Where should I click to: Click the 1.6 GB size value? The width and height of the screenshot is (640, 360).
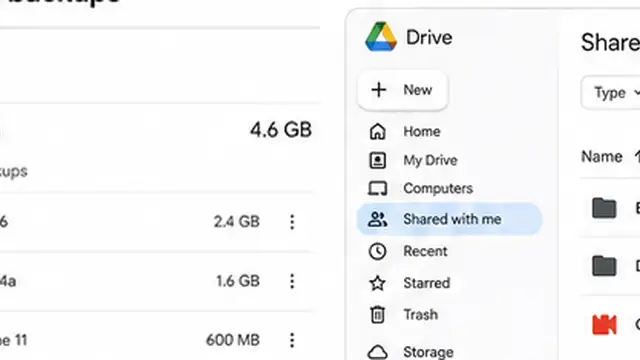[238, 281]
